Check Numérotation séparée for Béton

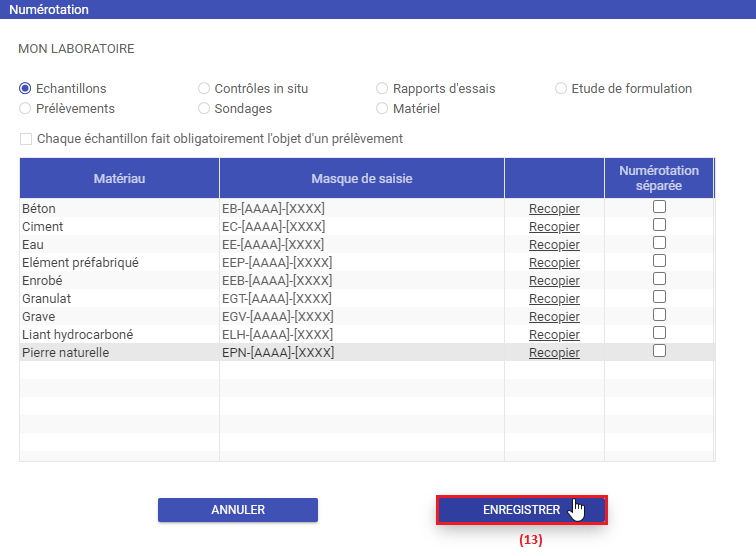click(x=659, y=207)
